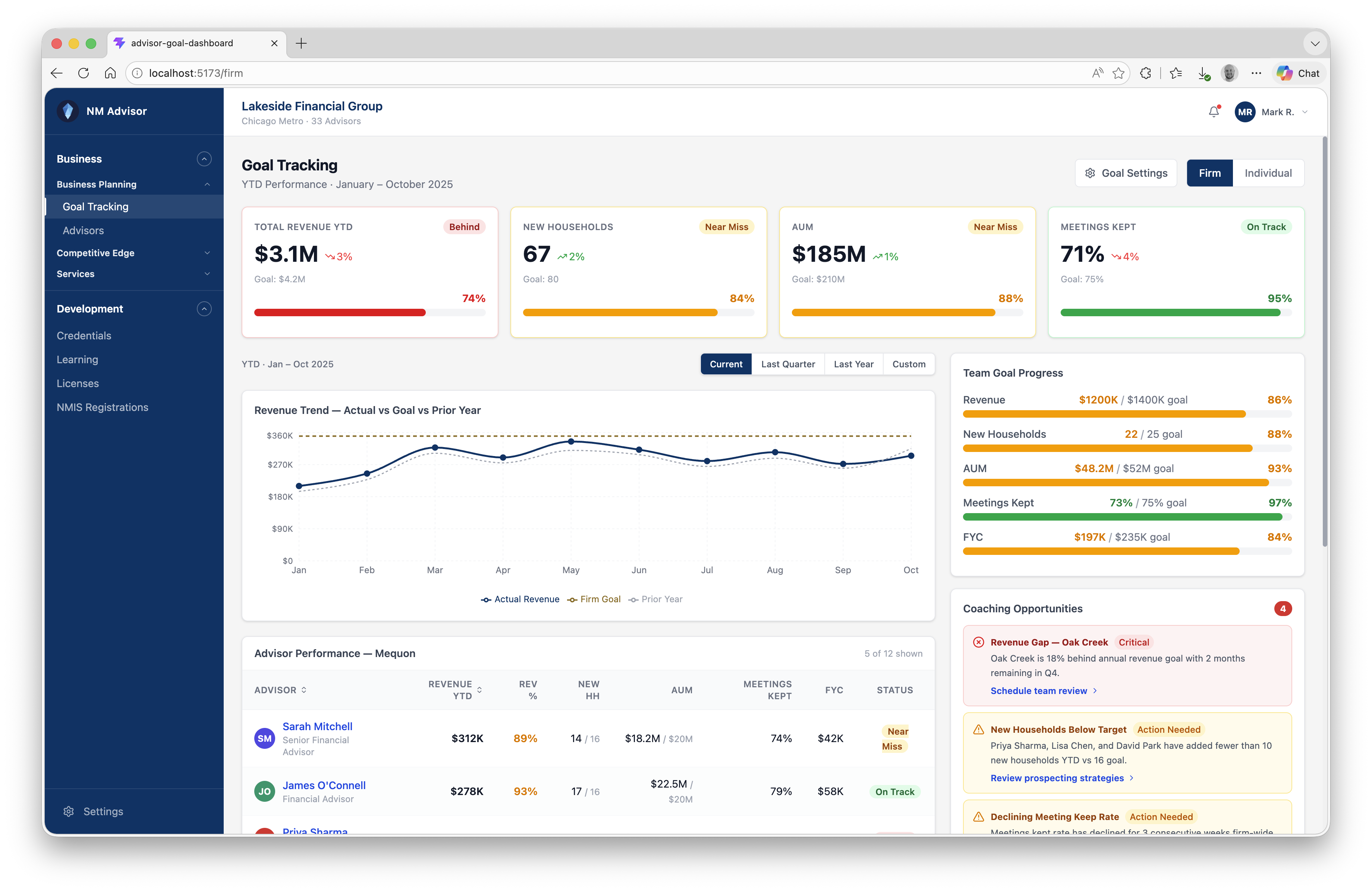Expand the Services submenu

click(207, 274)
